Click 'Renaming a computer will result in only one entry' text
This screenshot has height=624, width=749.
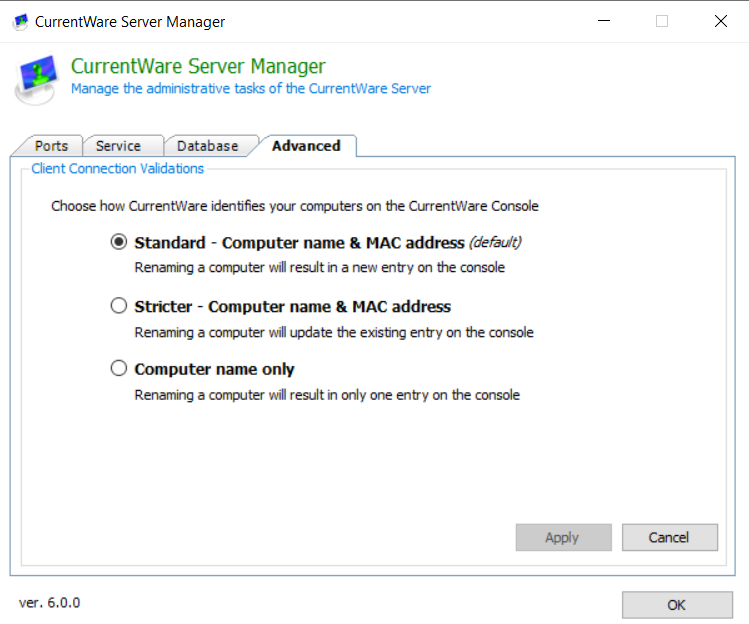click(327, 395)
